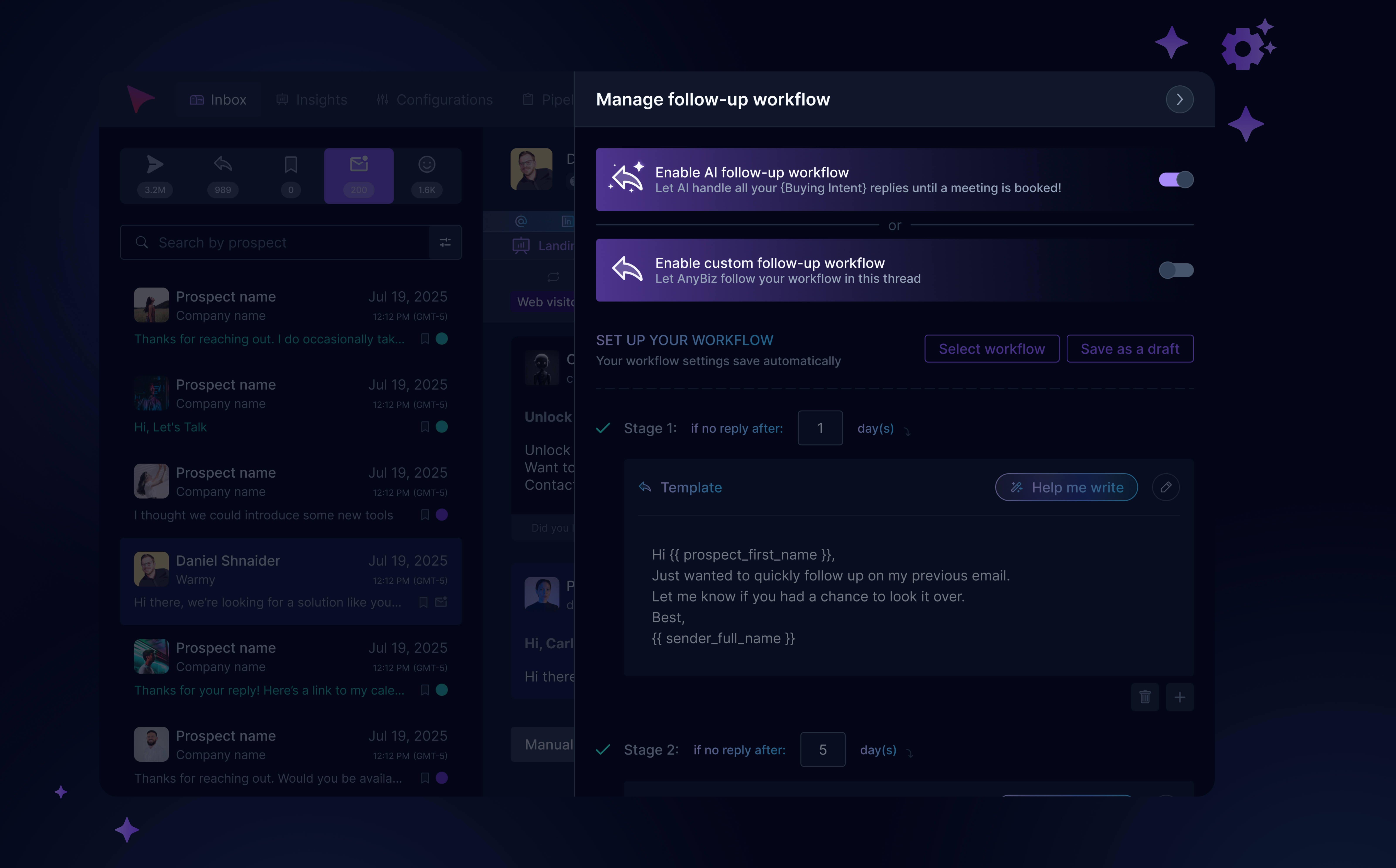Open search filter options in the search bar

(x=445, y=242)
